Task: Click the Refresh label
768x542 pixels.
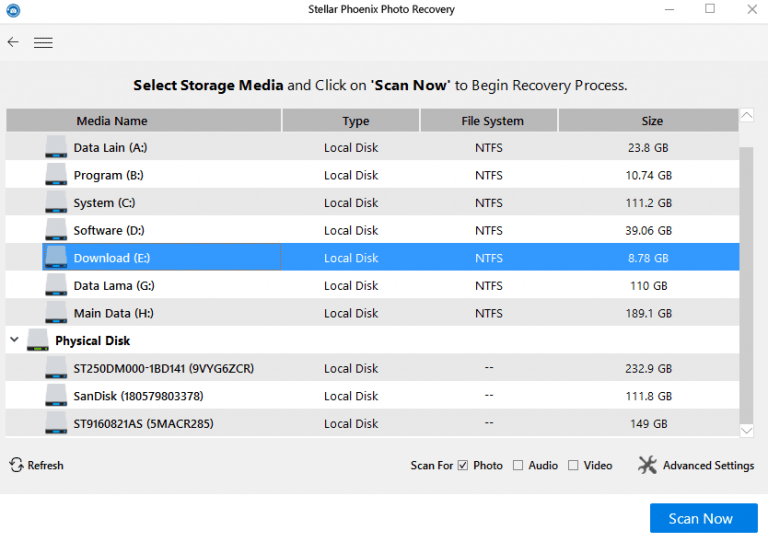Action: click(x=46, y=465)
